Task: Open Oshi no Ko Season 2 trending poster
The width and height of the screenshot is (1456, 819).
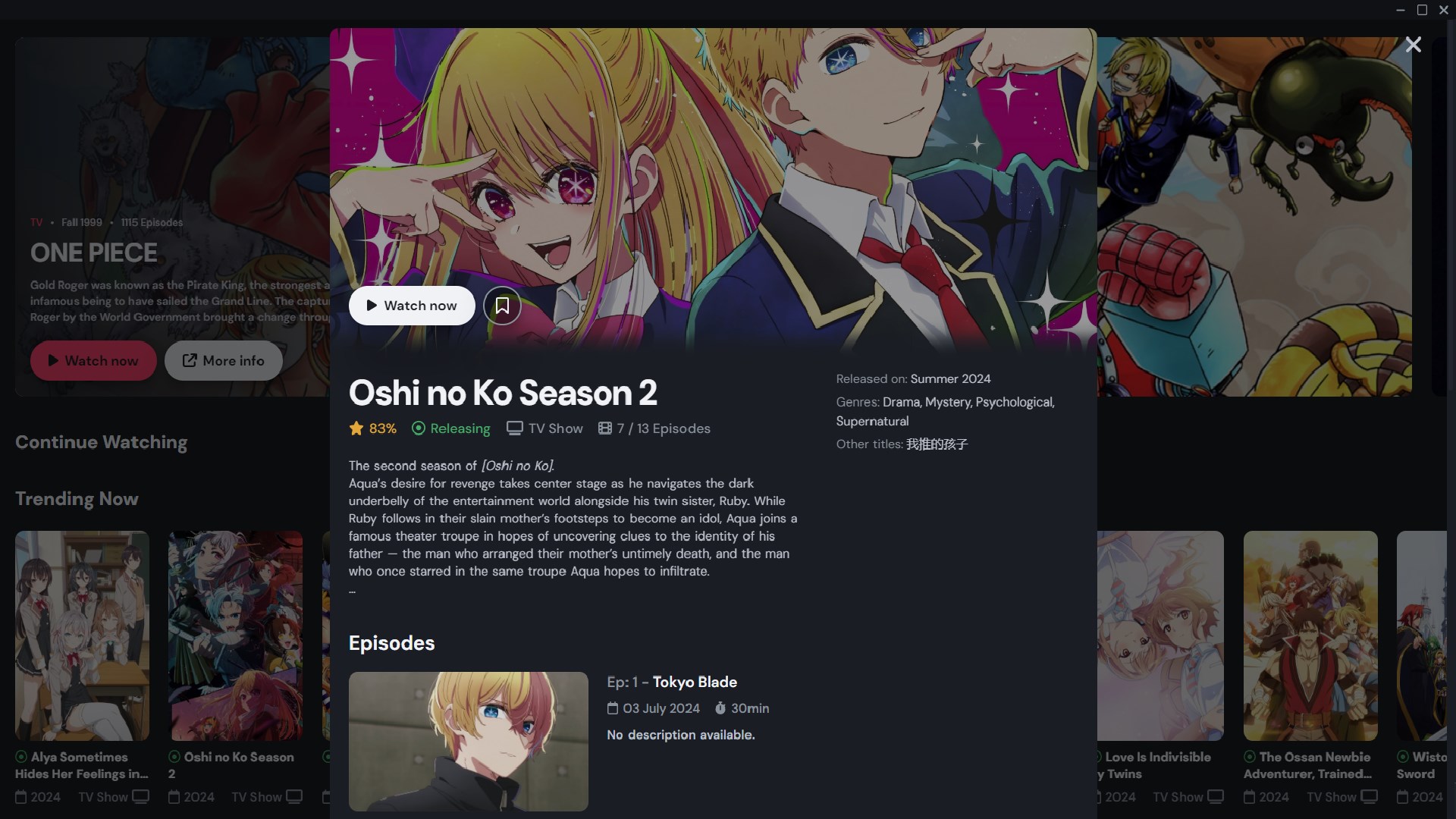Action: tap(235, 635)
